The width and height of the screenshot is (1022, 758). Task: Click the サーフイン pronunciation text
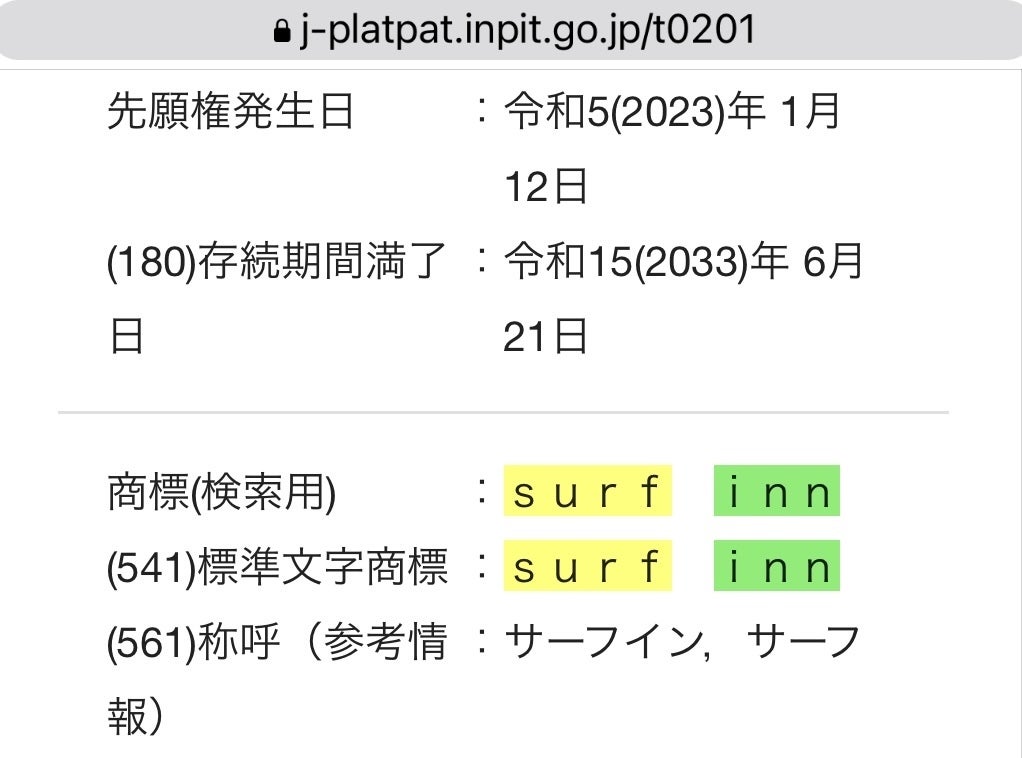[x=600, y=643]
